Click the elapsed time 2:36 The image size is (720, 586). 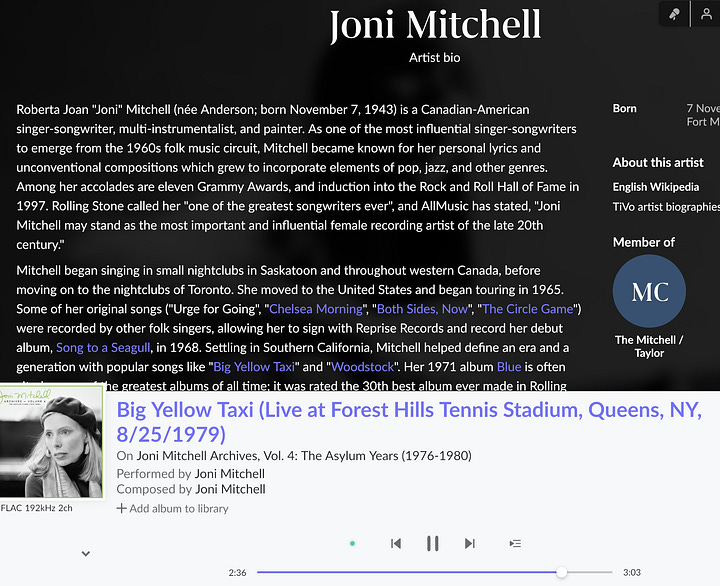pos(237,573)
